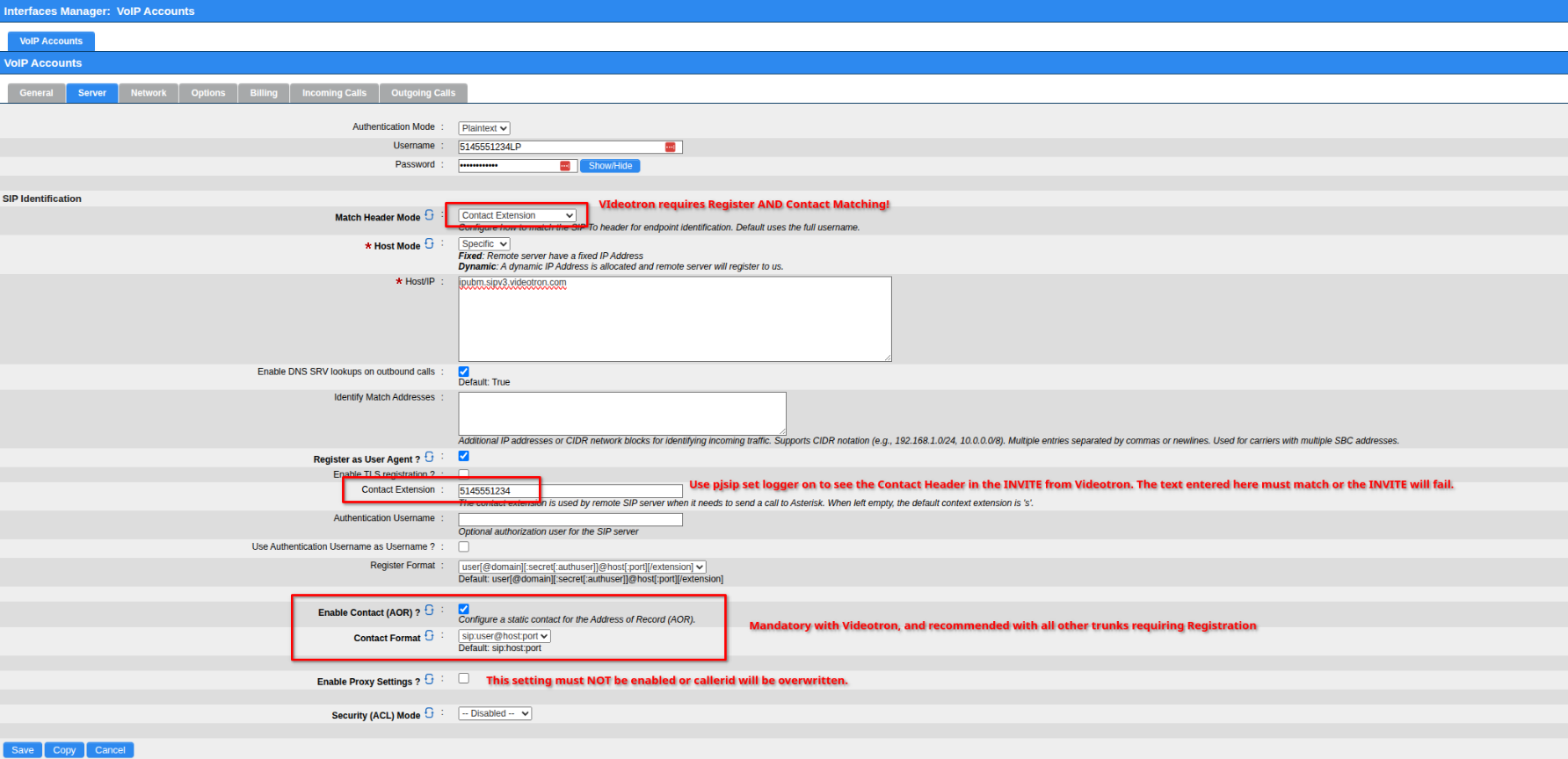Click the icon beside Contact Format label
The image size is (1568, 759).
pos(429,635)
